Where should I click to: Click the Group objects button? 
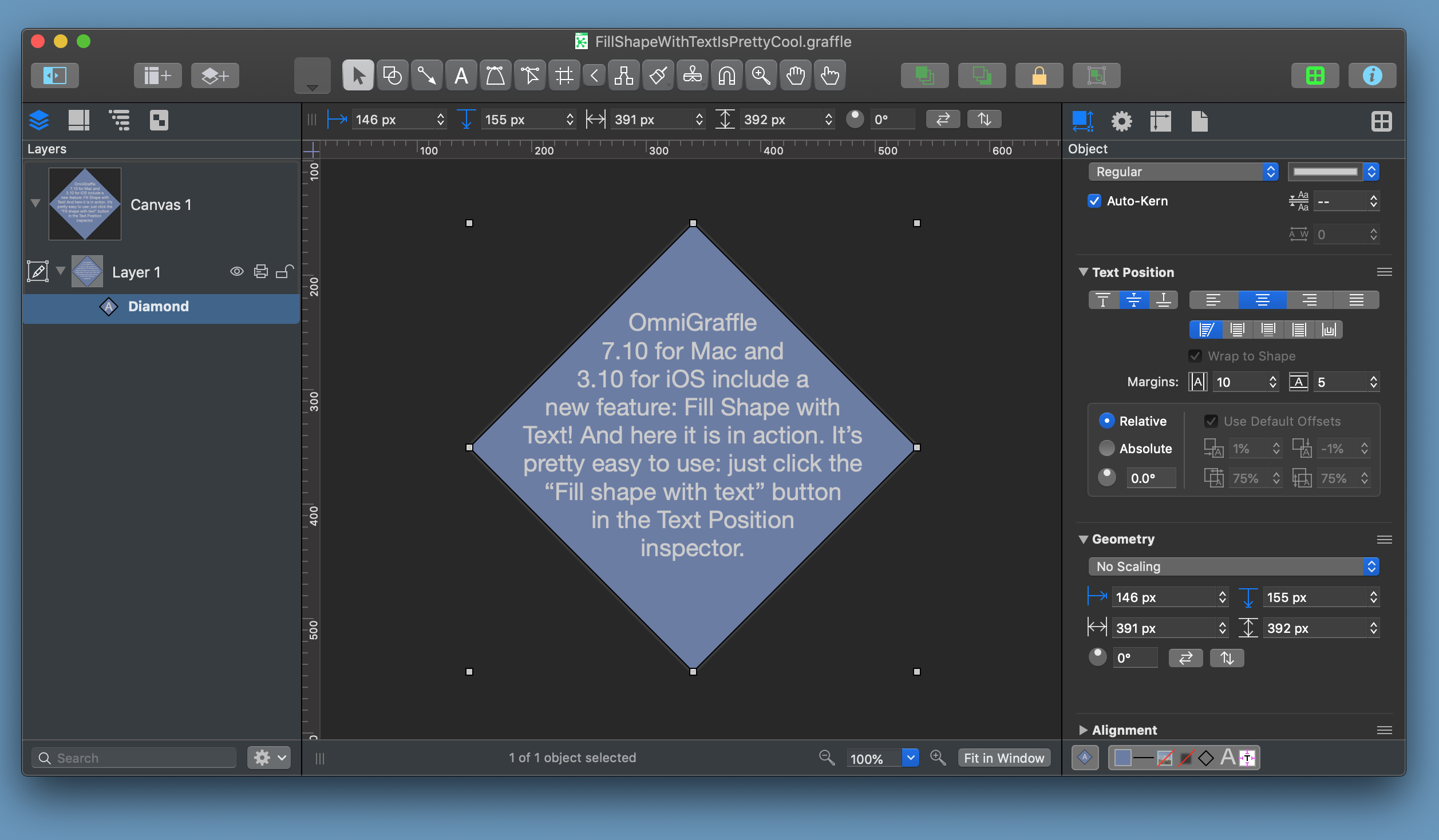tap(1097, 76)
